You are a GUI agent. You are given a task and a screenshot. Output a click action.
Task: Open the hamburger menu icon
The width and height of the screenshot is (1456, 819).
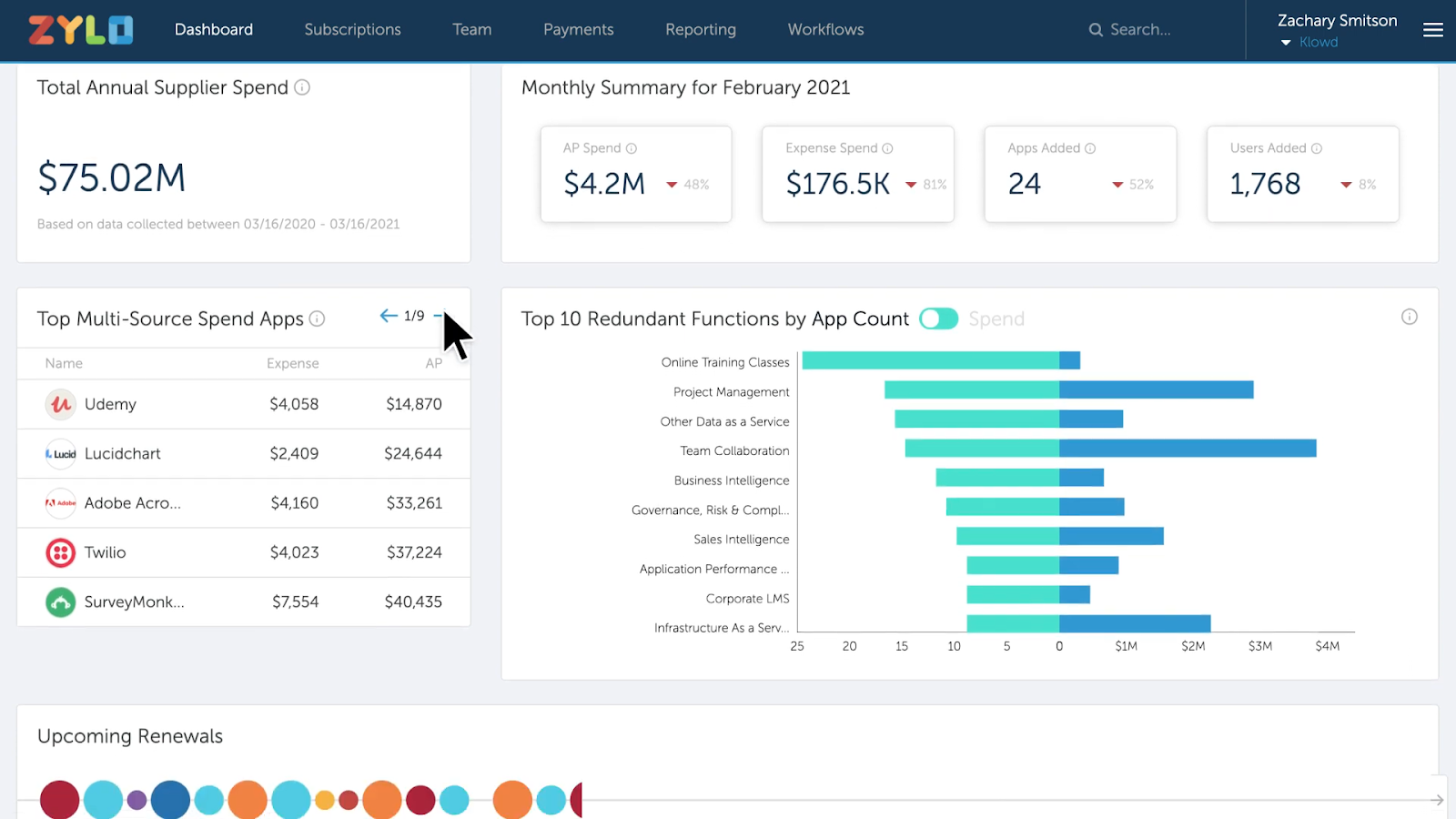click(x=1432, y=30)
